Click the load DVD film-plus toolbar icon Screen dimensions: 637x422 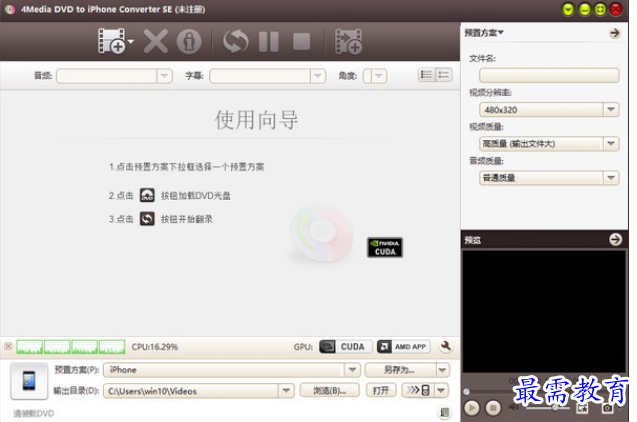(112, 41)
